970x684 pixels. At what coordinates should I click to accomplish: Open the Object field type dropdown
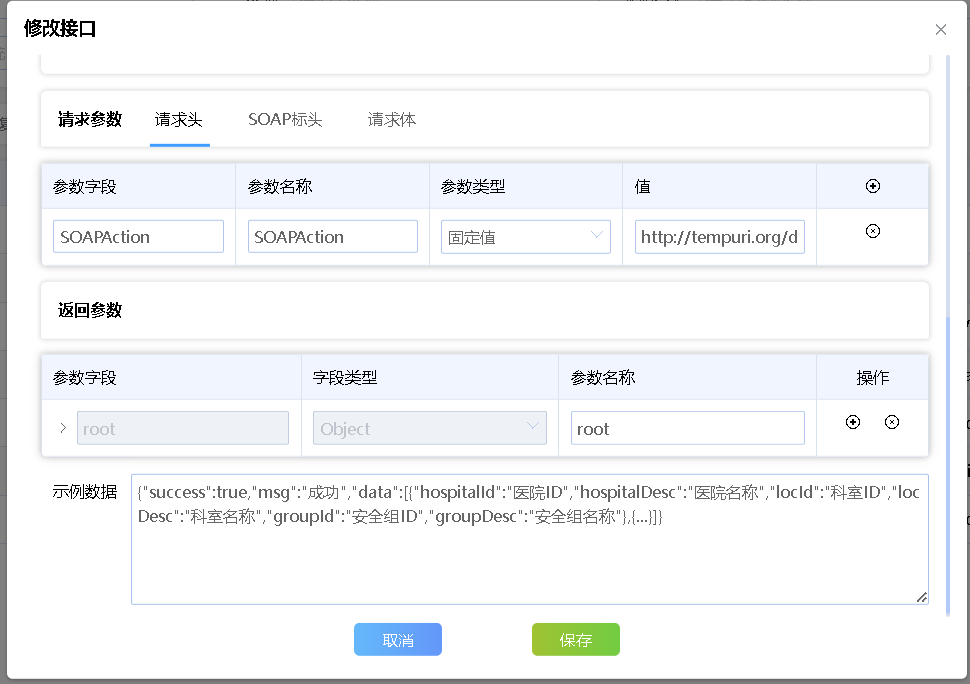pyautogui.click(x=429, y=427)
